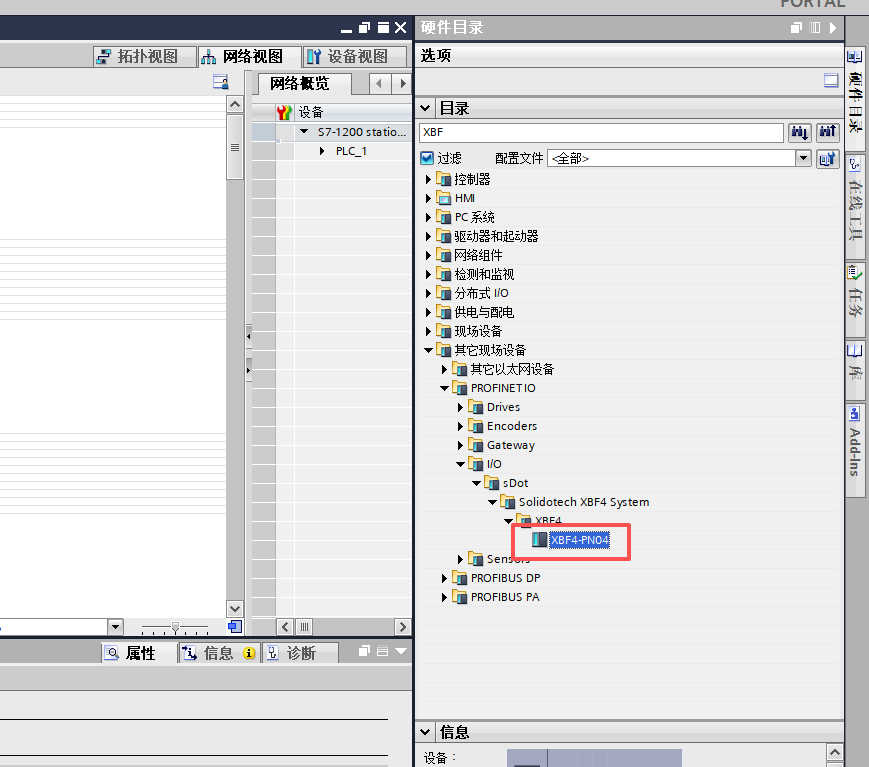Click the overview navigation icon at the canvas corner

[235, 627]
